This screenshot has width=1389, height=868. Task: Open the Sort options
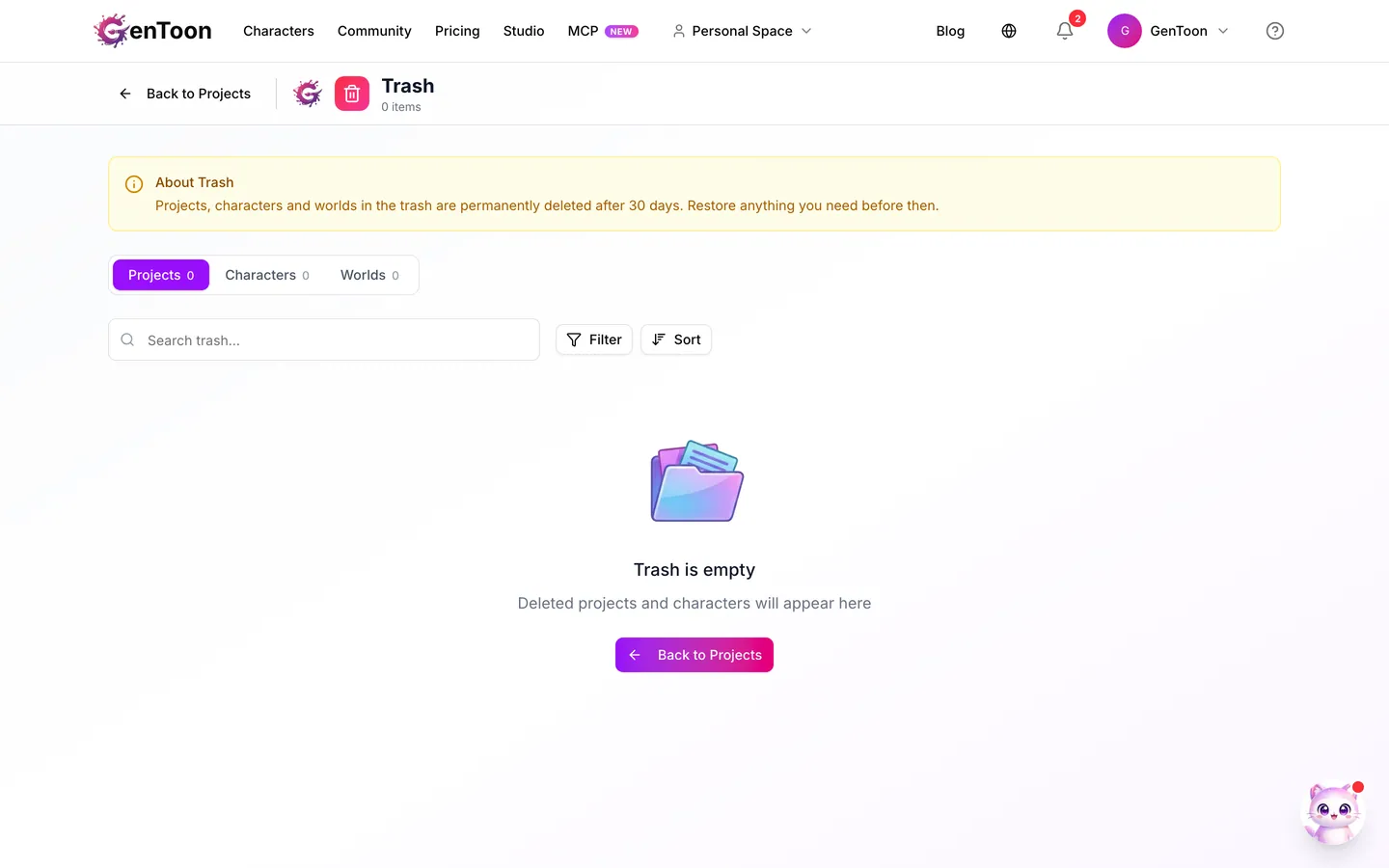coord(676,339)
